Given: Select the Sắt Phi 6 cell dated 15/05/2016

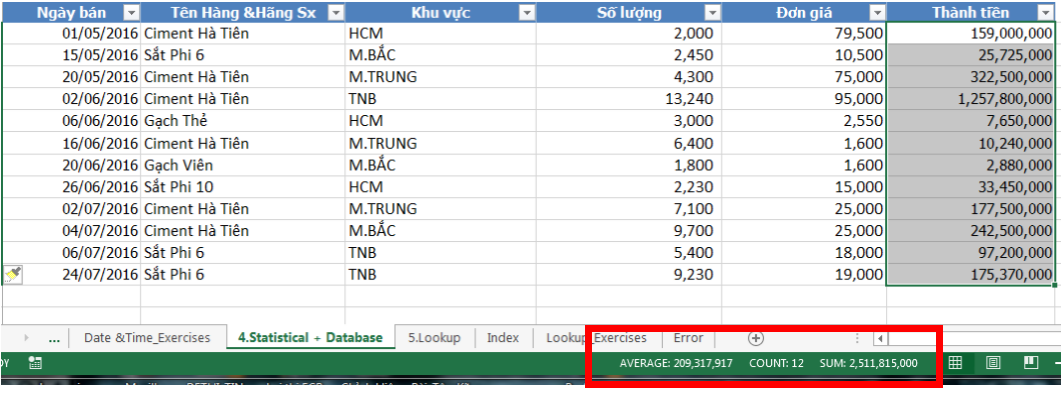Looking at the screenshot, I should point(243,55).
